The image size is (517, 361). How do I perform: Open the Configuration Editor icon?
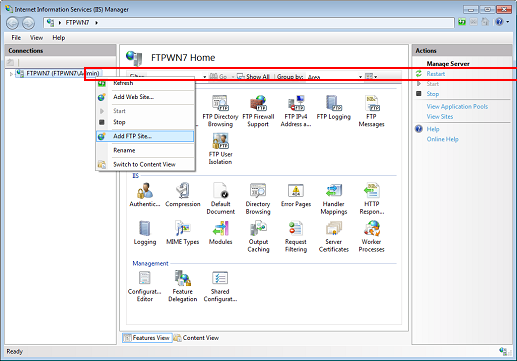(x=144, y=286)
